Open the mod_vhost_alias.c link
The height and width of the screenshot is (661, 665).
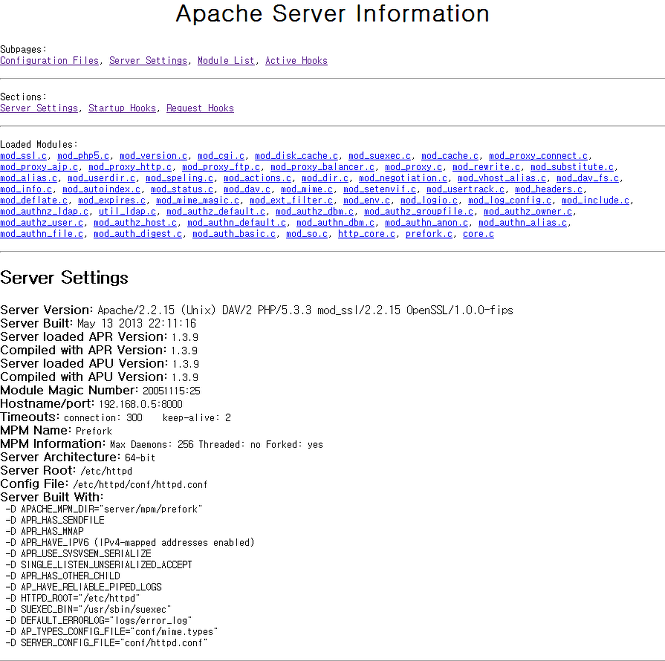click(x=502, y=178)
